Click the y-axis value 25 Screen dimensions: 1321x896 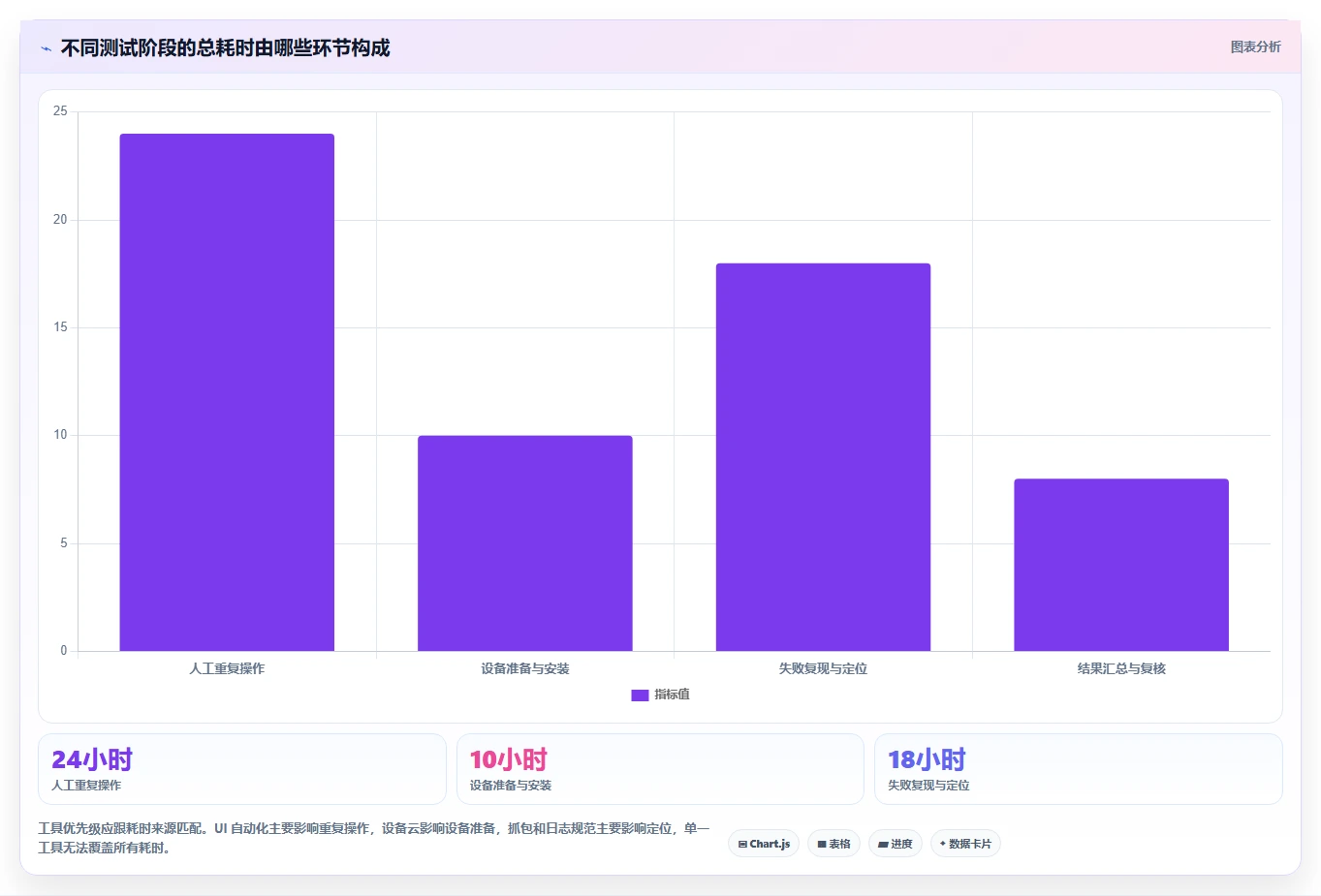[60, 111]
